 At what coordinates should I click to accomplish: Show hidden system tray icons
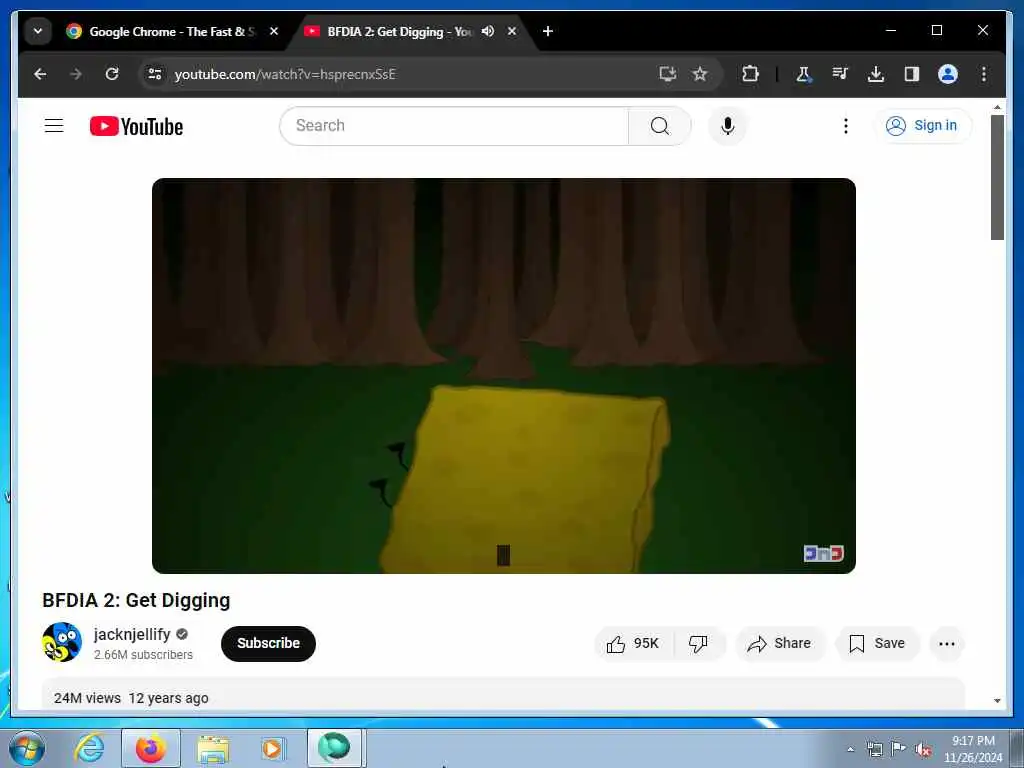(x=850, y=750)
